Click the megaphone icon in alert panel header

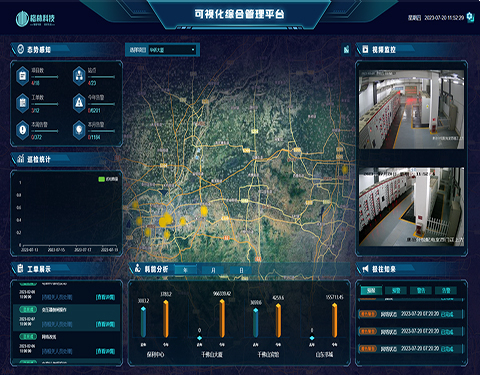365,269
